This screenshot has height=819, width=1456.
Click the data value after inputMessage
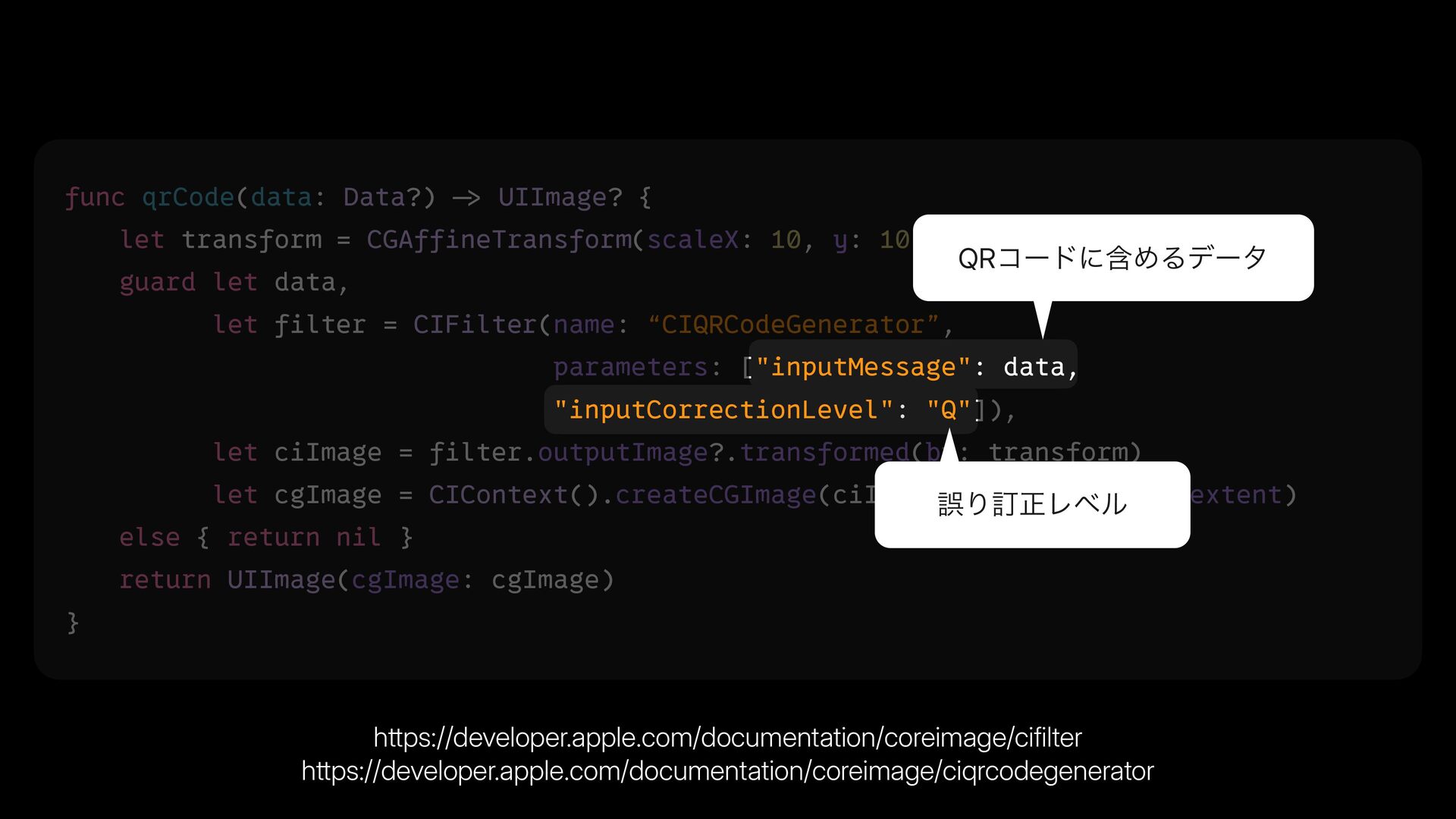click(1034, 367)
